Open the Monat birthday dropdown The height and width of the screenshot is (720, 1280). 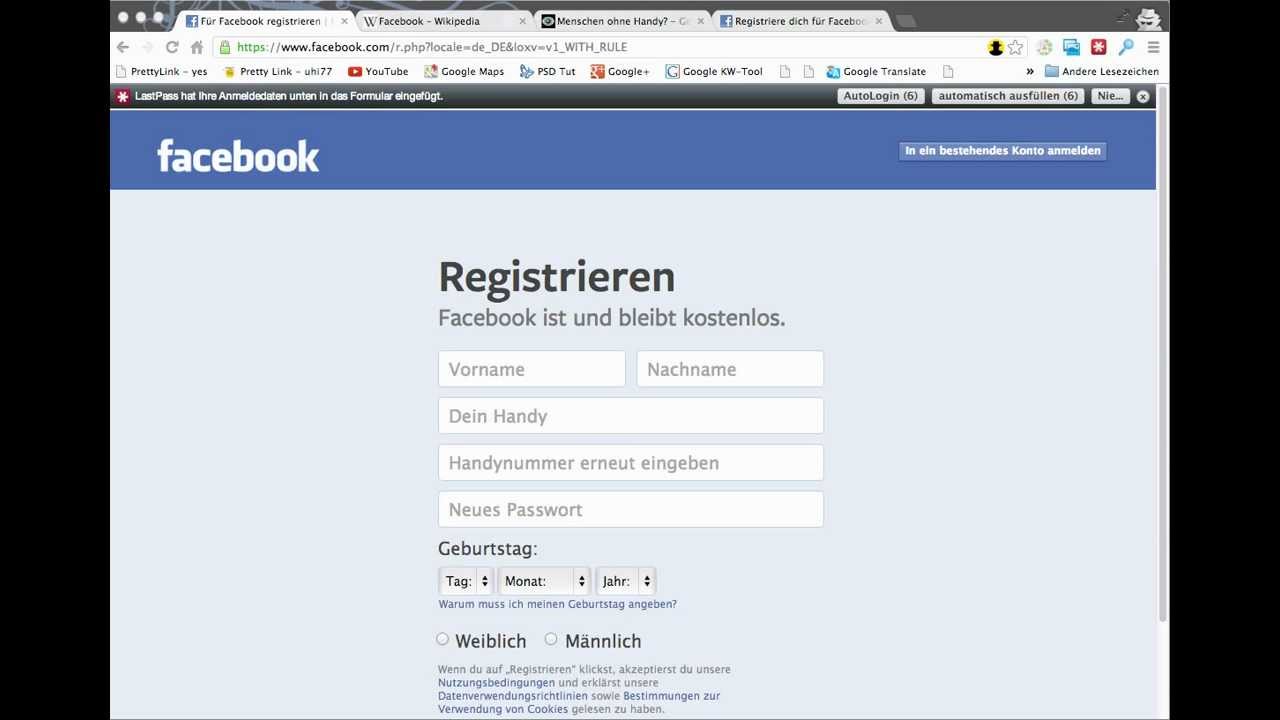[x=543, y=581]
